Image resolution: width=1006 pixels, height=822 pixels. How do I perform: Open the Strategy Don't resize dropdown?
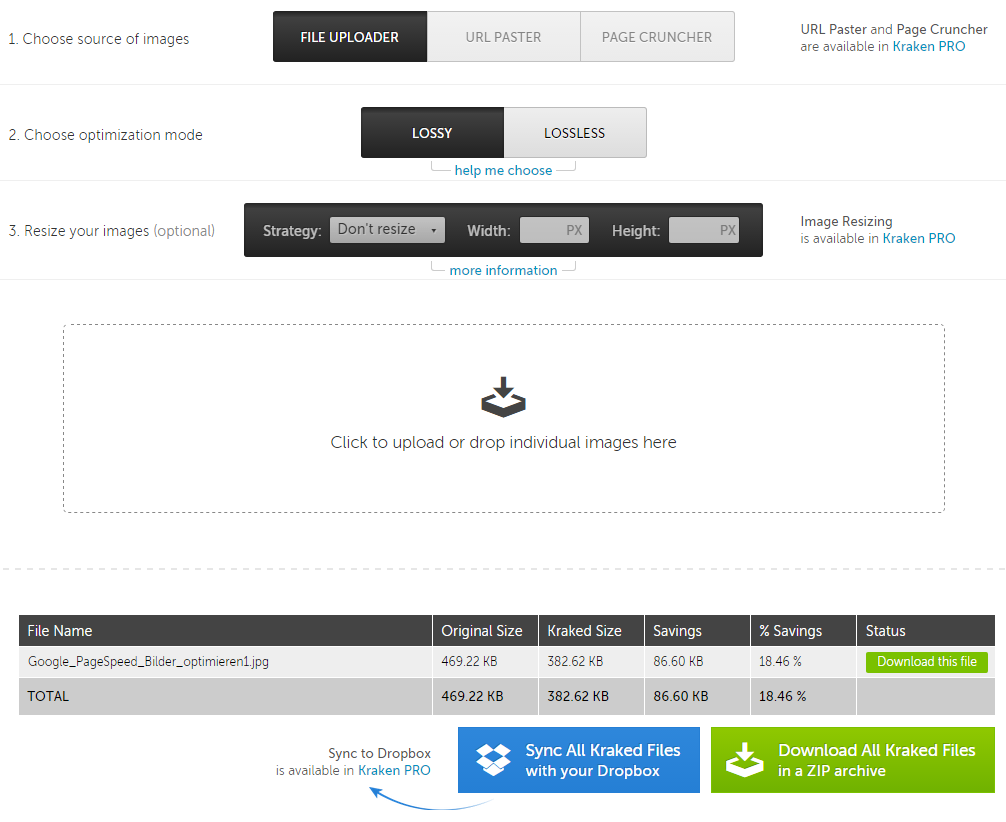click(387, 230)
